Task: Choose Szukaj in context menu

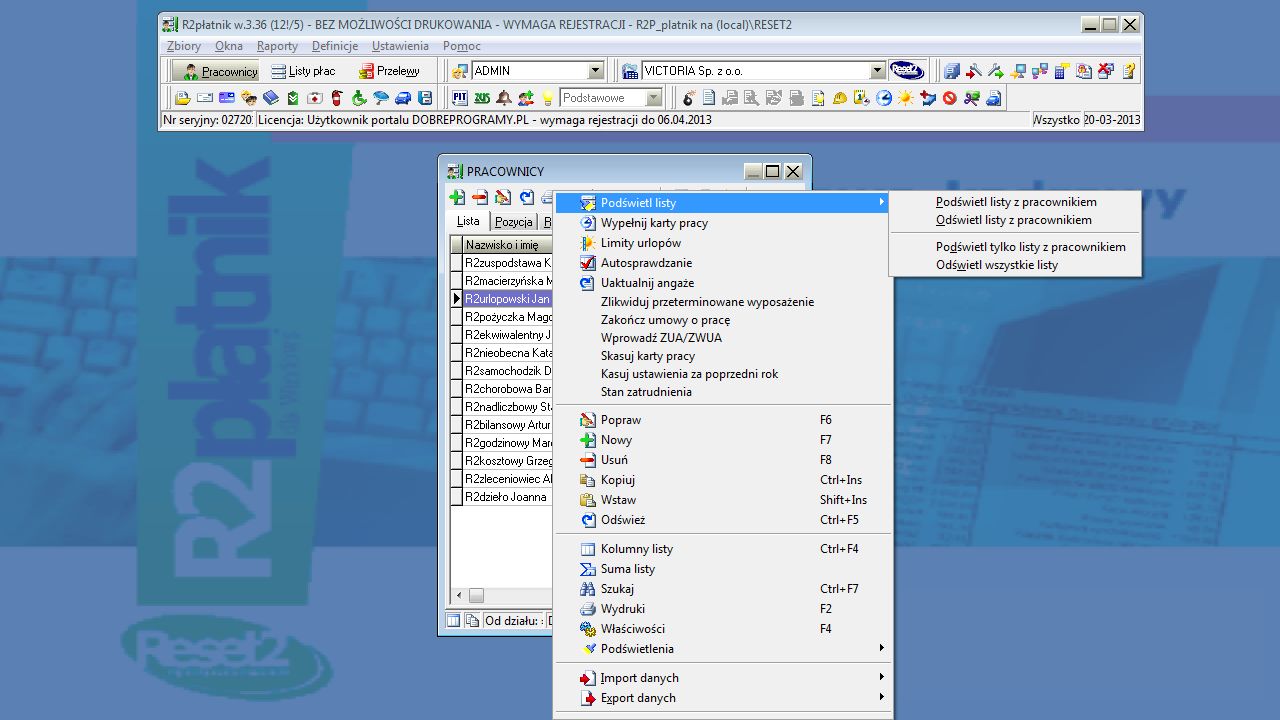Action: pyautogui.click(x=723, y=589)
